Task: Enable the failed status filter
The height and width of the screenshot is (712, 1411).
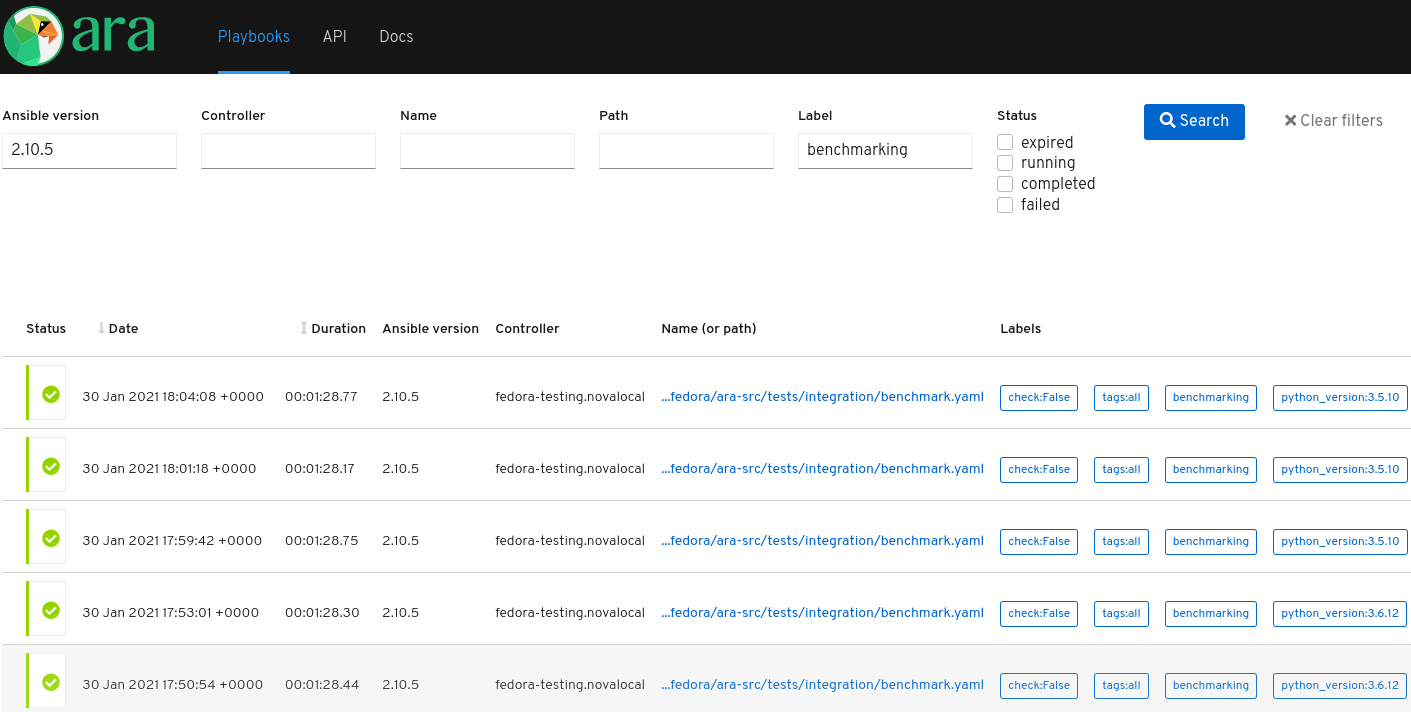Action: (1004, 204)
